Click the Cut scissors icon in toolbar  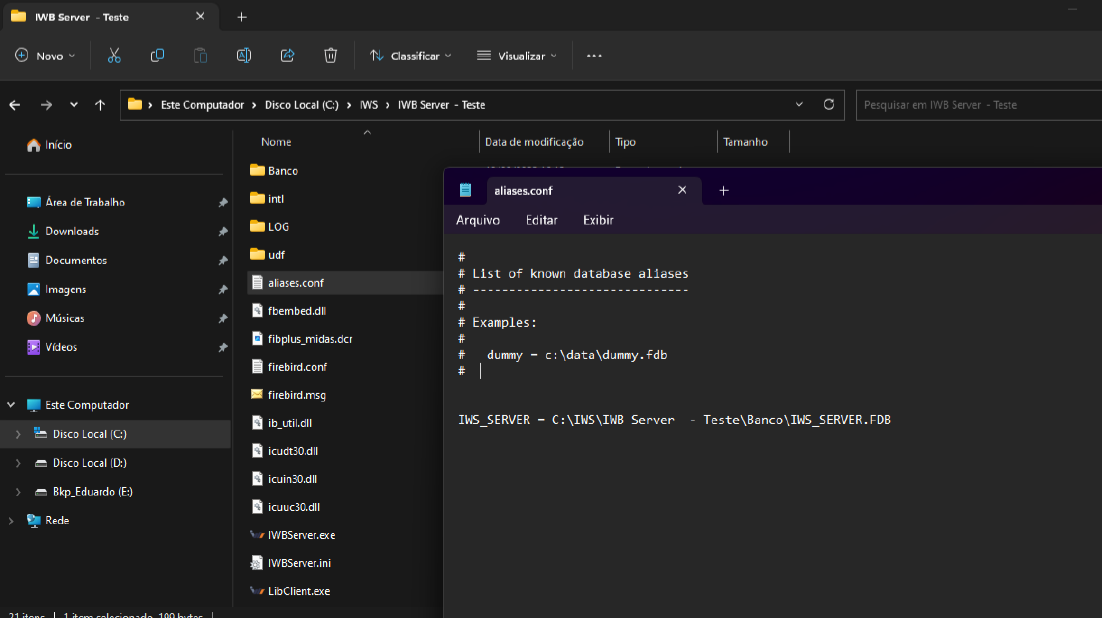click(x=114, y=56)
